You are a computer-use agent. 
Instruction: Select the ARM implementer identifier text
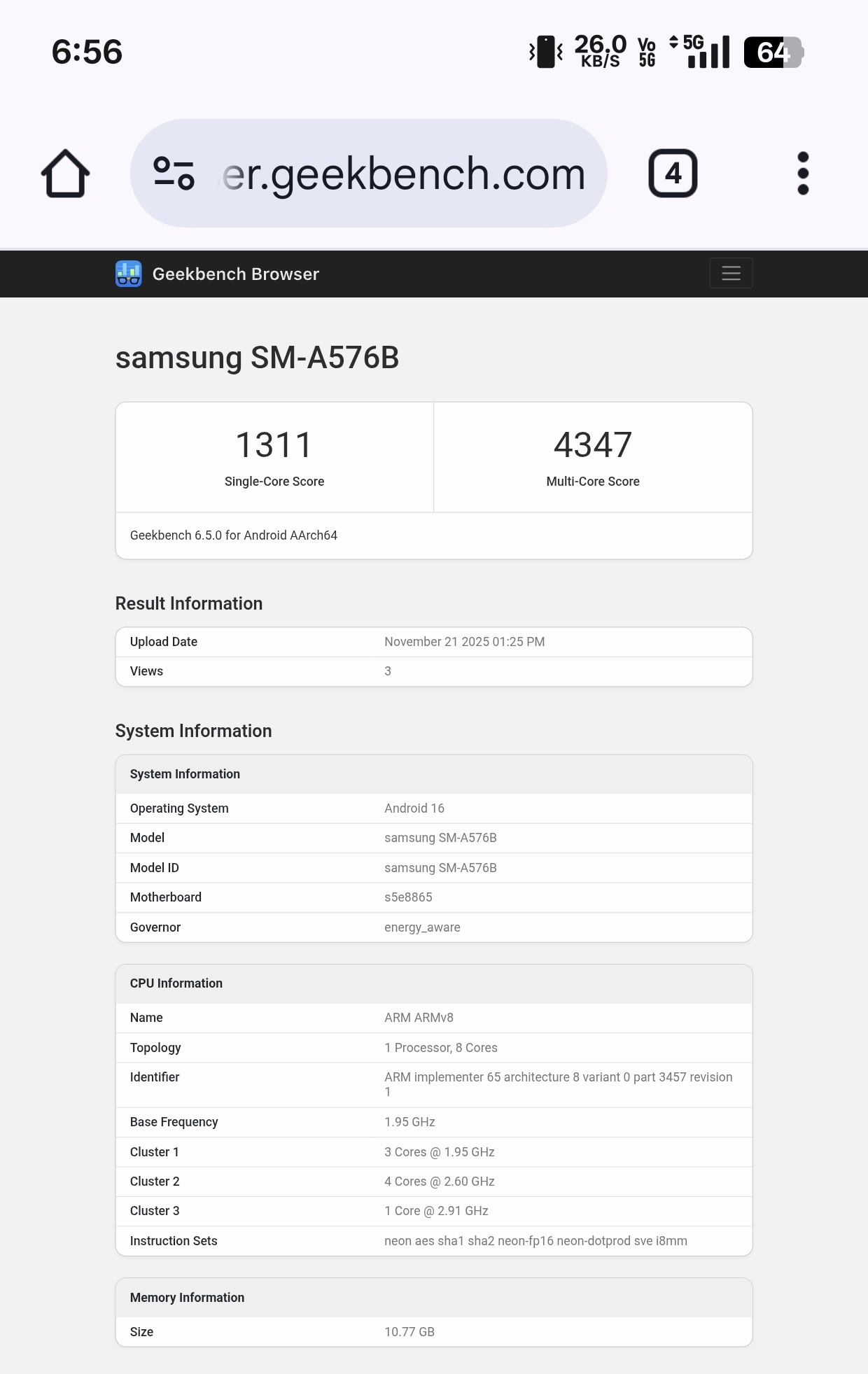tap(558, 1084)
